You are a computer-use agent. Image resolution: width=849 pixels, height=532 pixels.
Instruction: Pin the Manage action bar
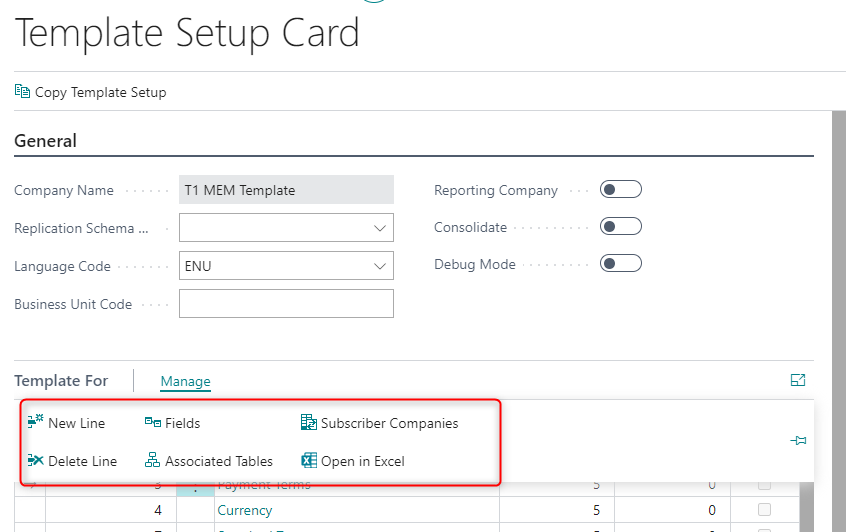click(798, 441)
